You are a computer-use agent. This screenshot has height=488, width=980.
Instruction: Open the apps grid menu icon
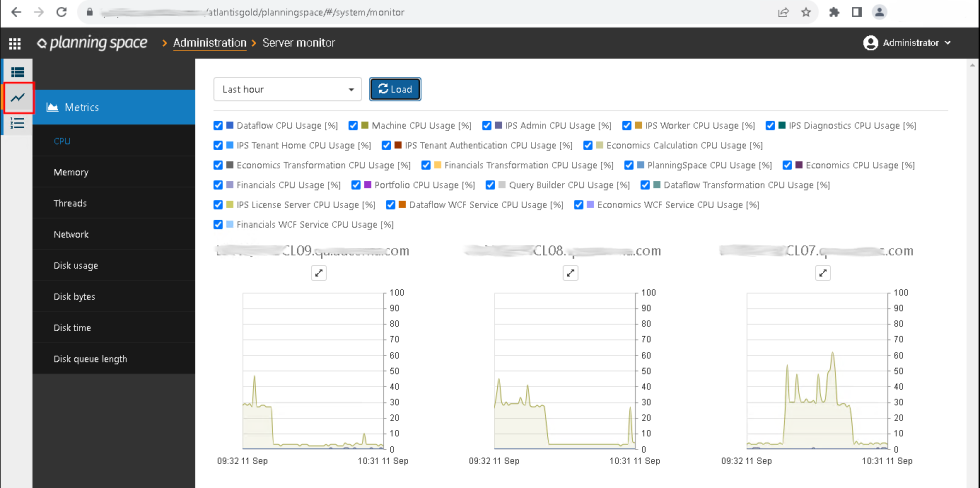click(14, 43)
